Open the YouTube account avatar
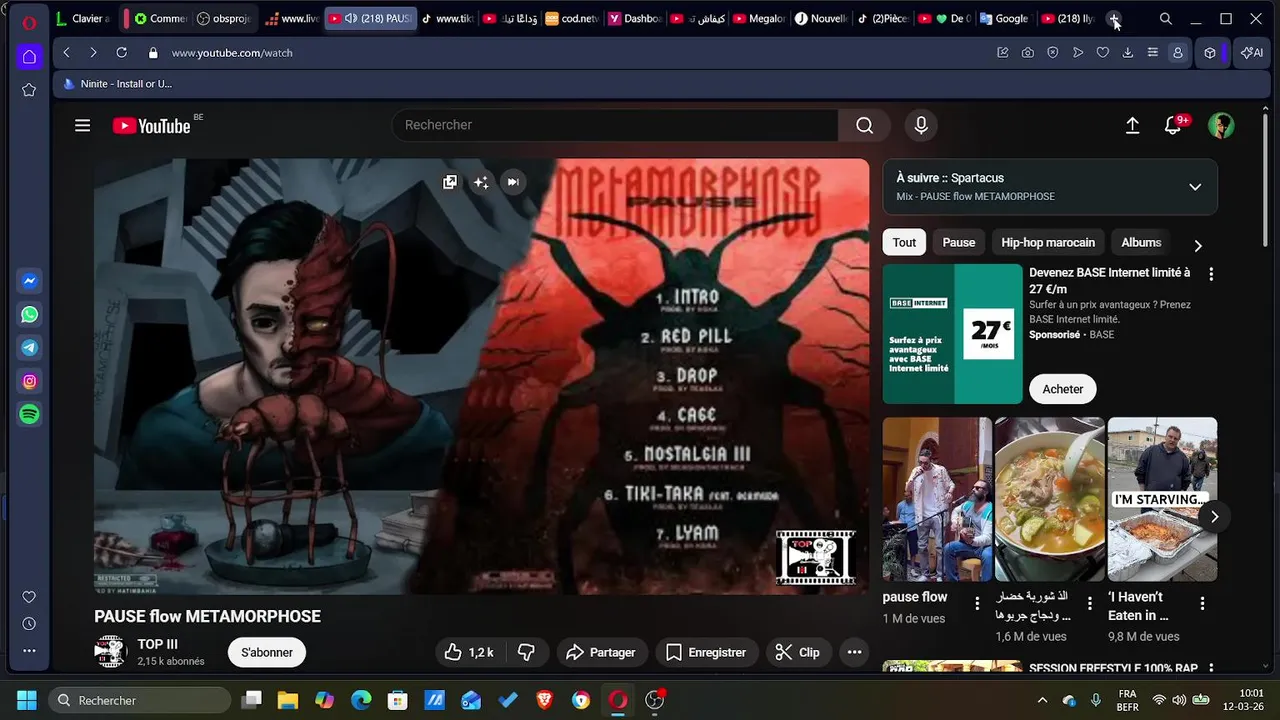The width and height of the screenshot is (1280, 720). tap(1221, 125)
